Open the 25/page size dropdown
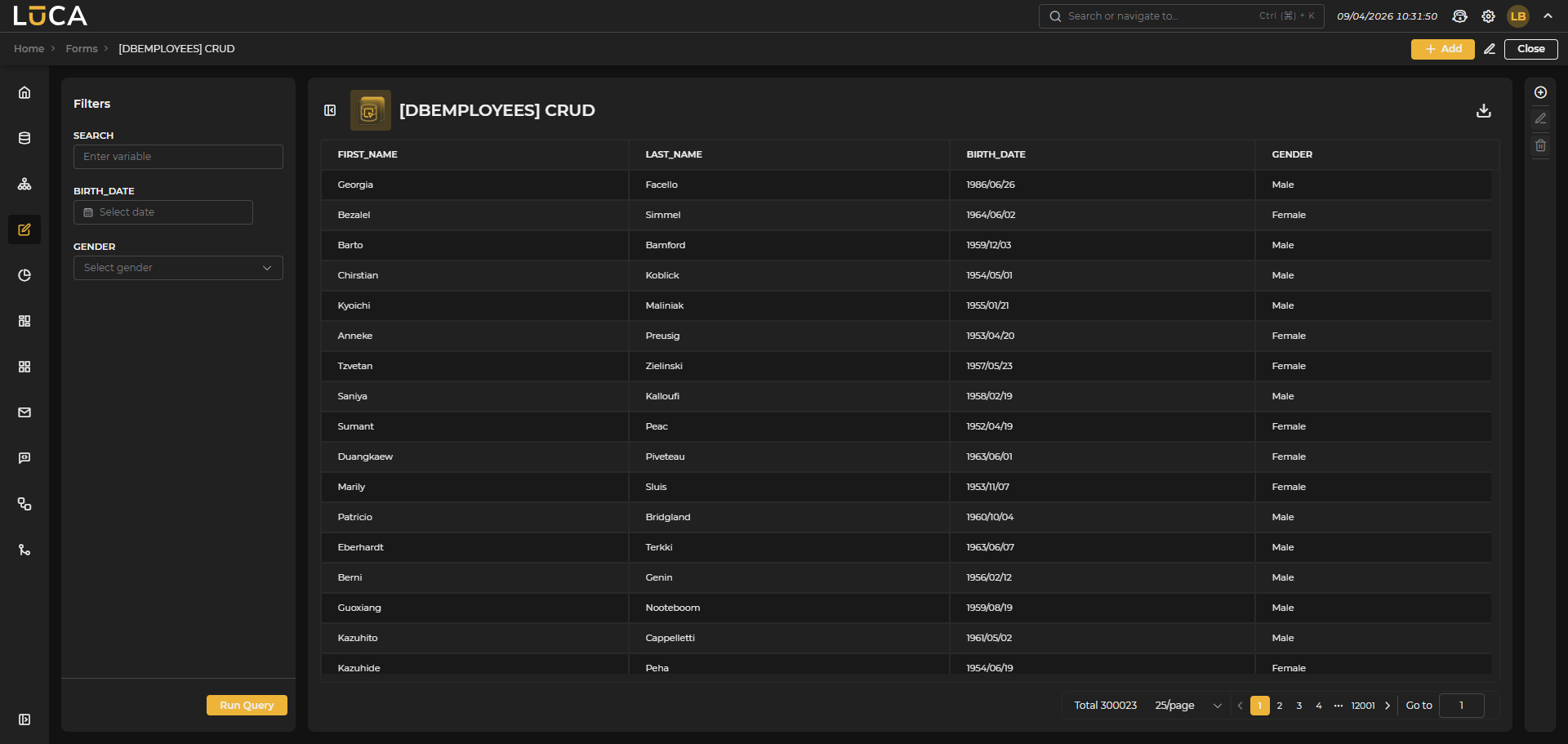This screenshot has height=744, width=1568. [1188, 706]
